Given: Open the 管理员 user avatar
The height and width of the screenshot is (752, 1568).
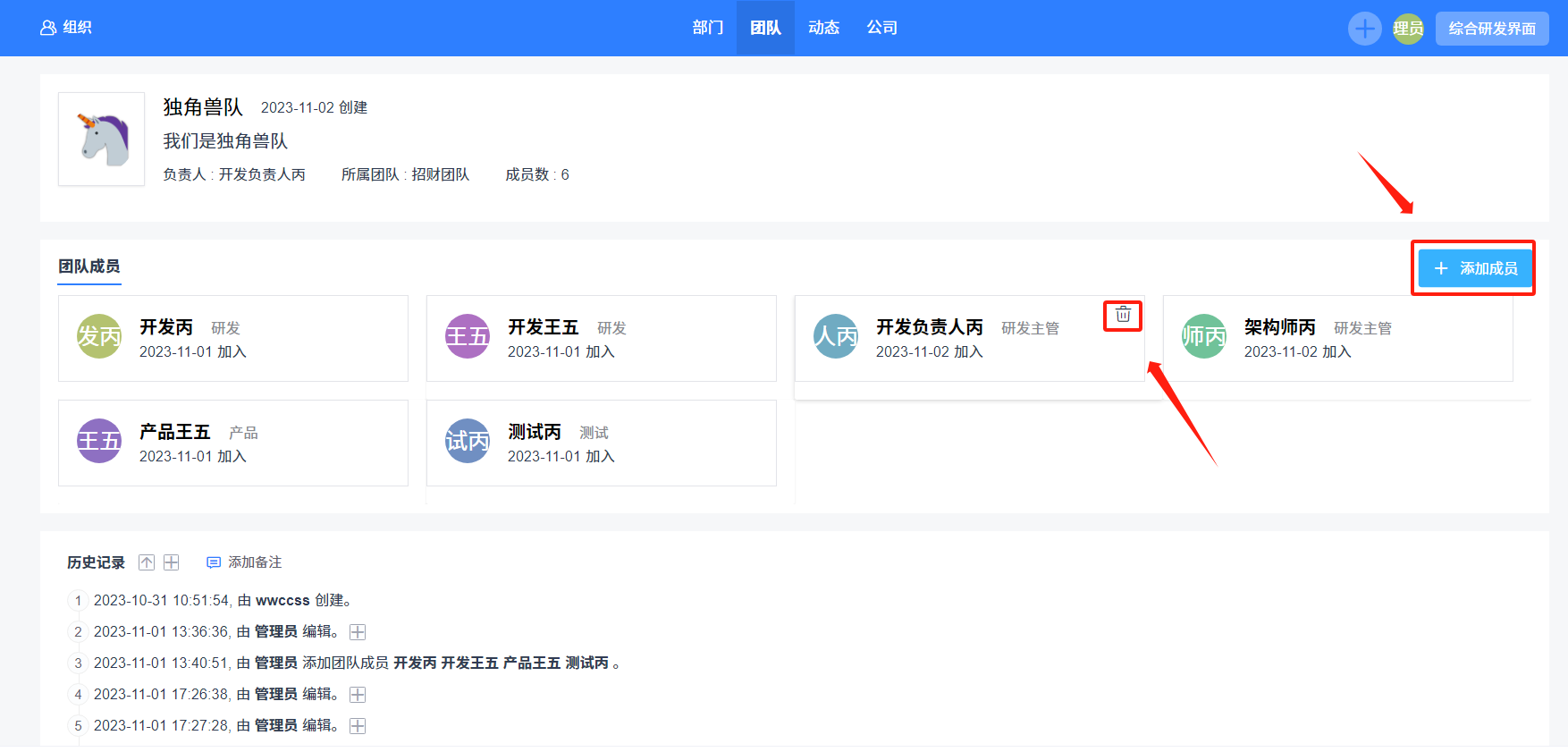Looking at the screenshot, I should [x=1408, y=29].
